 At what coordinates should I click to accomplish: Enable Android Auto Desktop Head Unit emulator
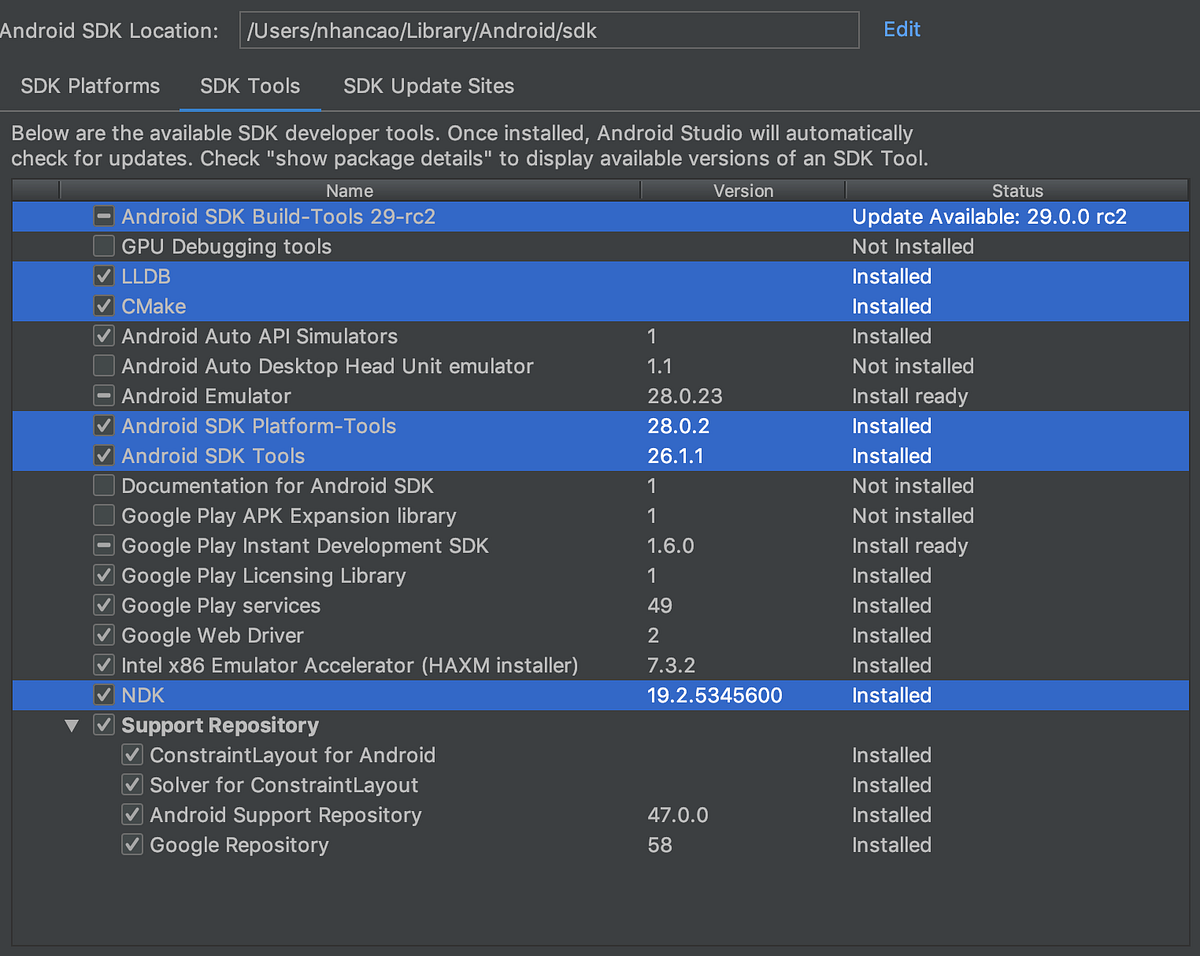pyautogui.click(x=103, y=366)
